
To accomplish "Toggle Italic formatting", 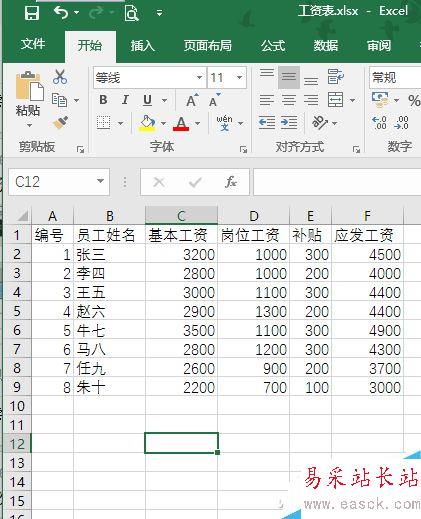I will (x=125, y=100).
